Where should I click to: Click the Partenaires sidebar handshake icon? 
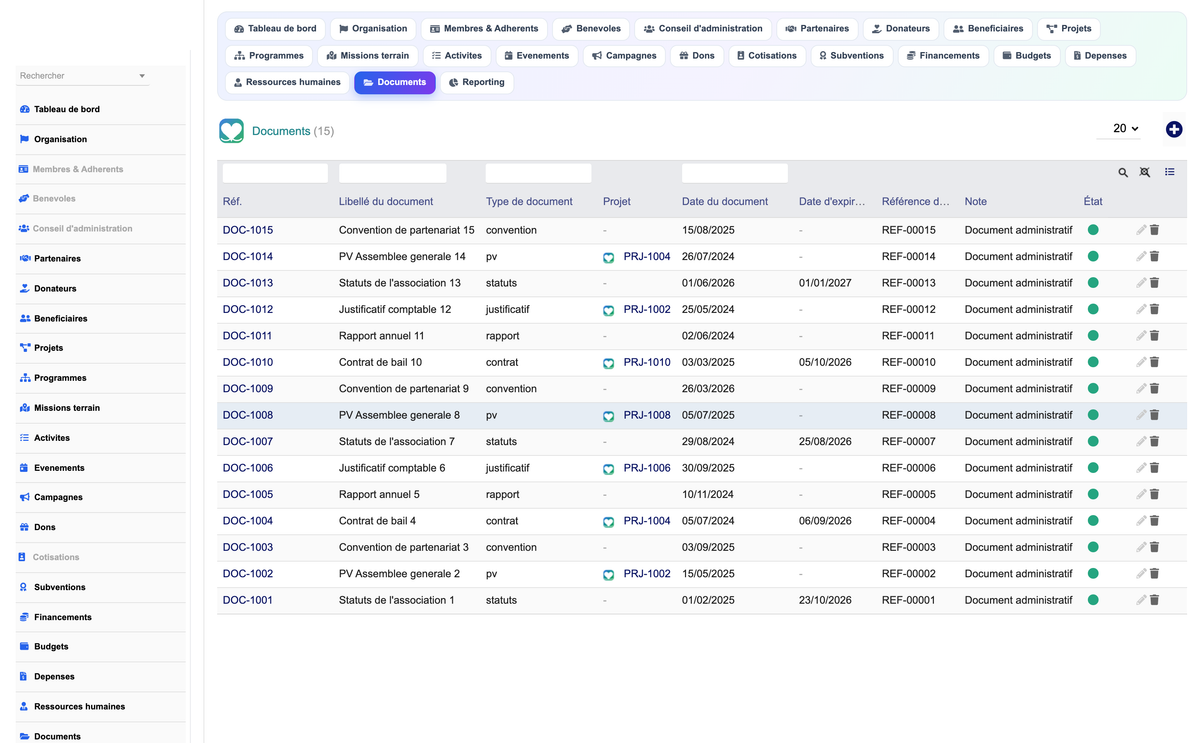25,258
